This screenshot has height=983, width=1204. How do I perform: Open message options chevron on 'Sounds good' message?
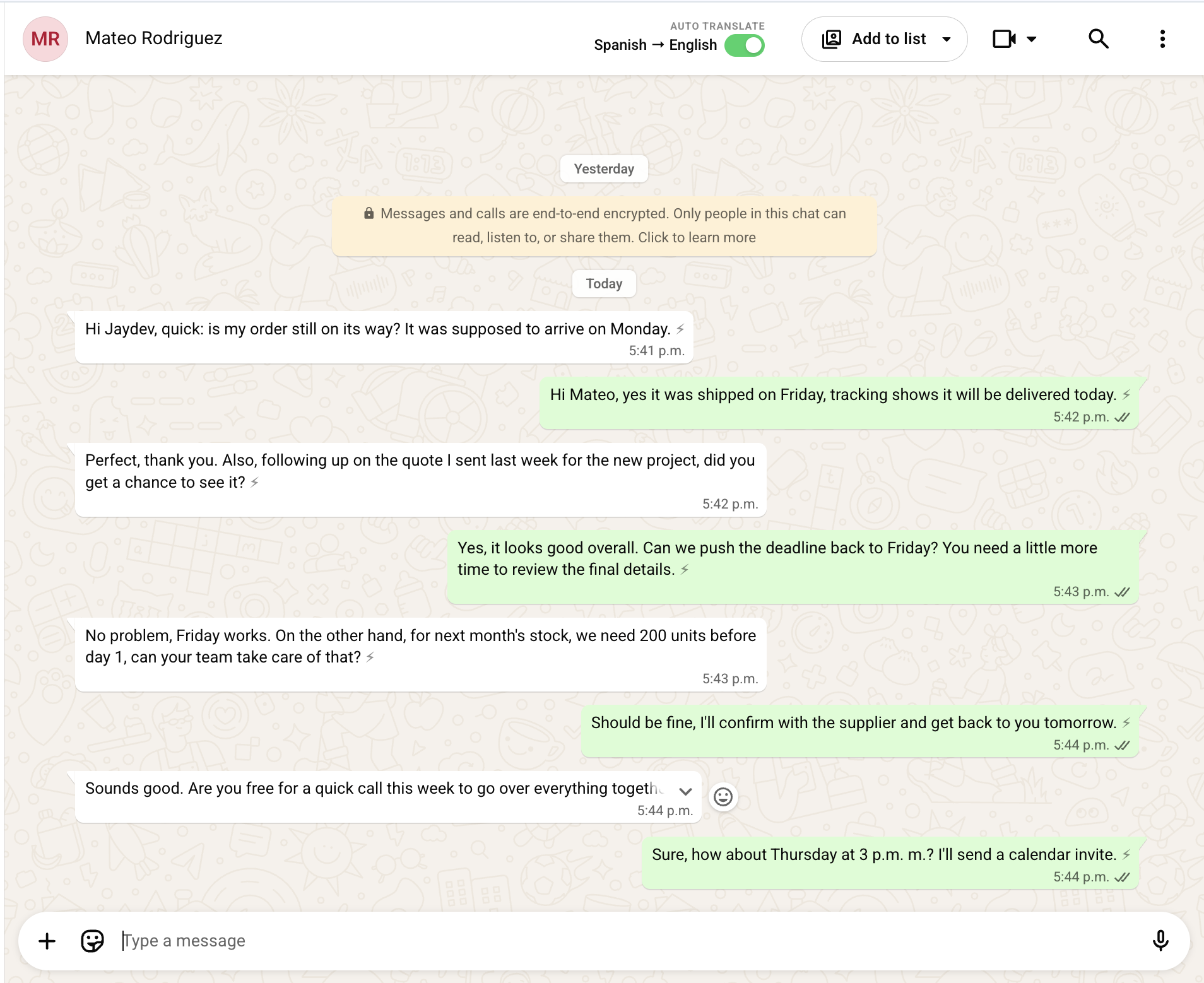click(685, 791)
